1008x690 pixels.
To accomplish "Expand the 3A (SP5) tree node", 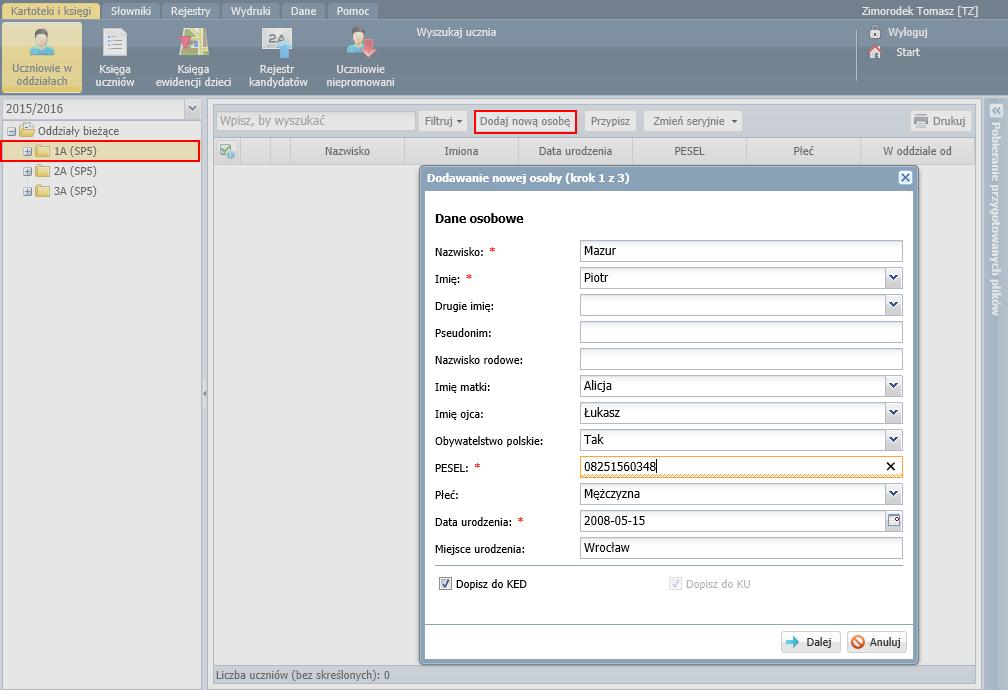I will [x=28, y=192].
